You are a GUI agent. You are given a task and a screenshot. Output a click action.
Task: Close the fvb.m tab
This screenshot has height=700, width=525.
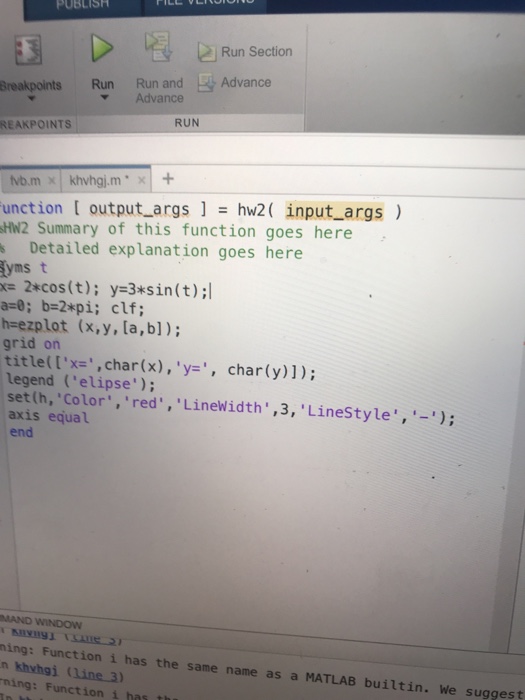click(52, 180)
